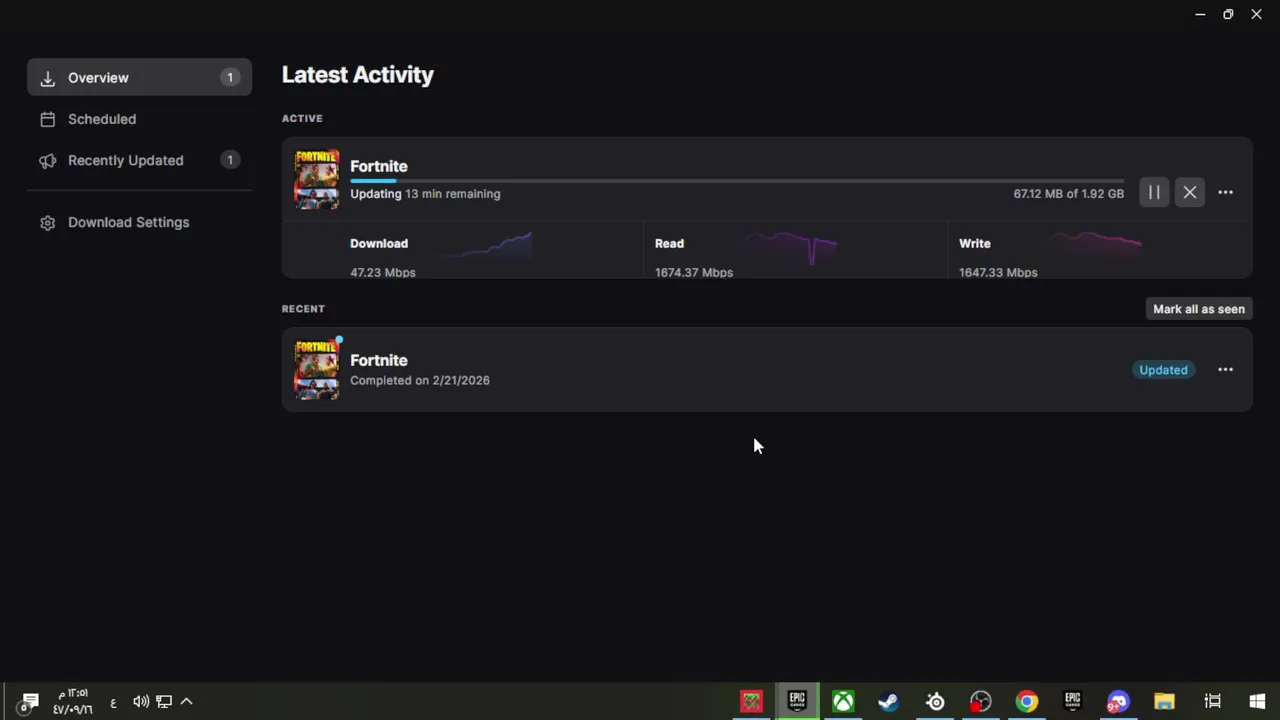Screen dimensions: 1280x720
Task: Open Xbox app from taskbar
Action: click(x=843, y=702)
